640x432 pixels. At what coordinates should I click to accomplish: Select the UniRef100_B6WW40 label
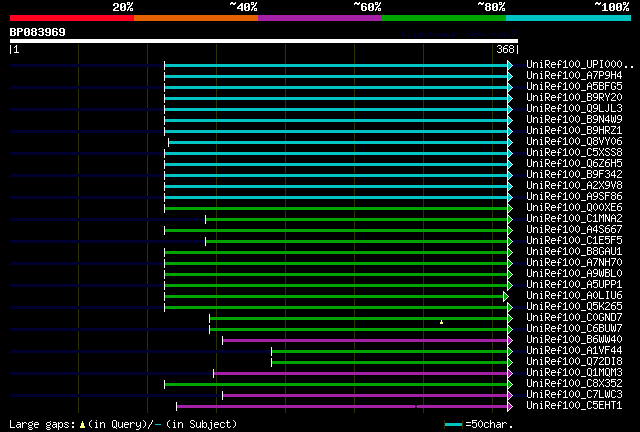point(574,340)
